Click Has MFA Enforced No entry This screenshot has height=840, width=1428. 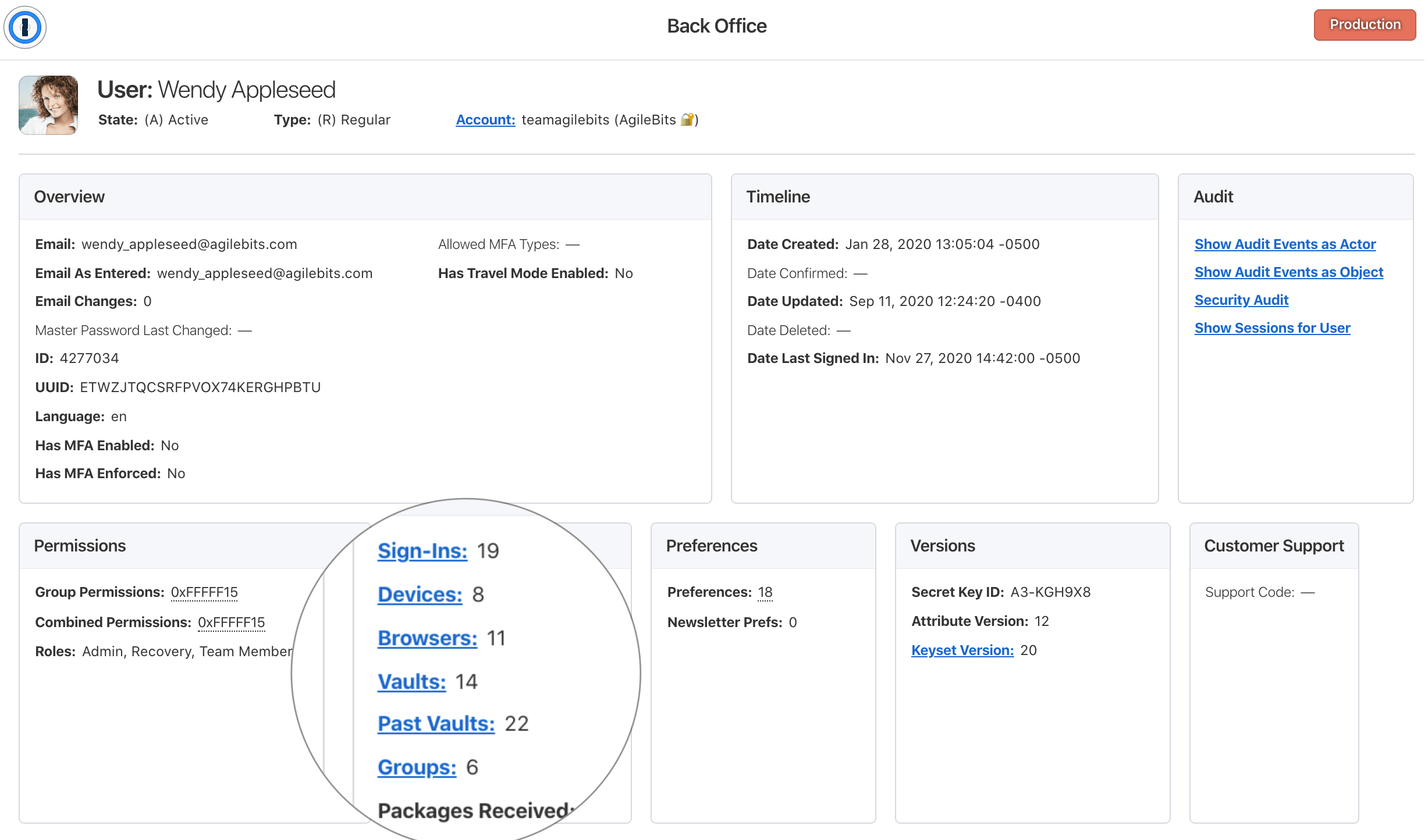click(x=110, y=474)
